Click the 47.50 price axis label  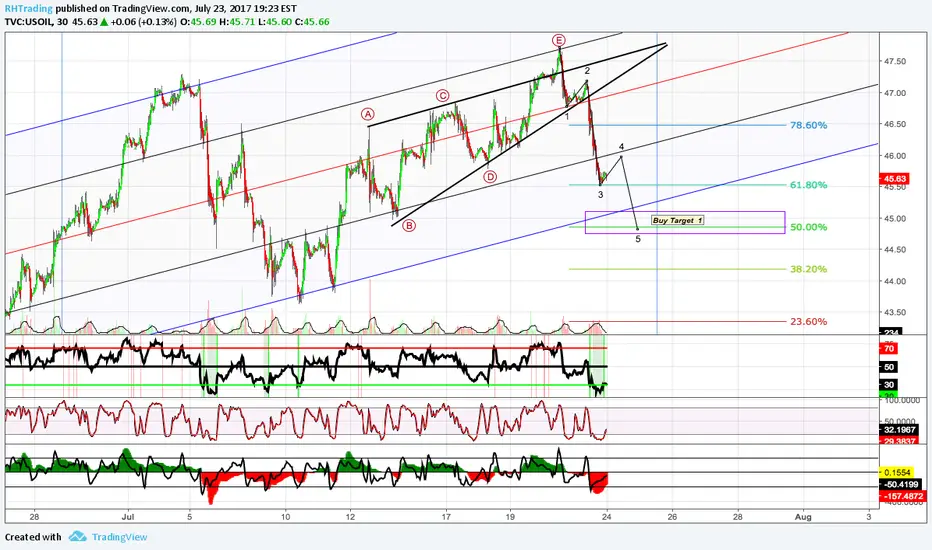pyautogui.click(x=895, y=61)
